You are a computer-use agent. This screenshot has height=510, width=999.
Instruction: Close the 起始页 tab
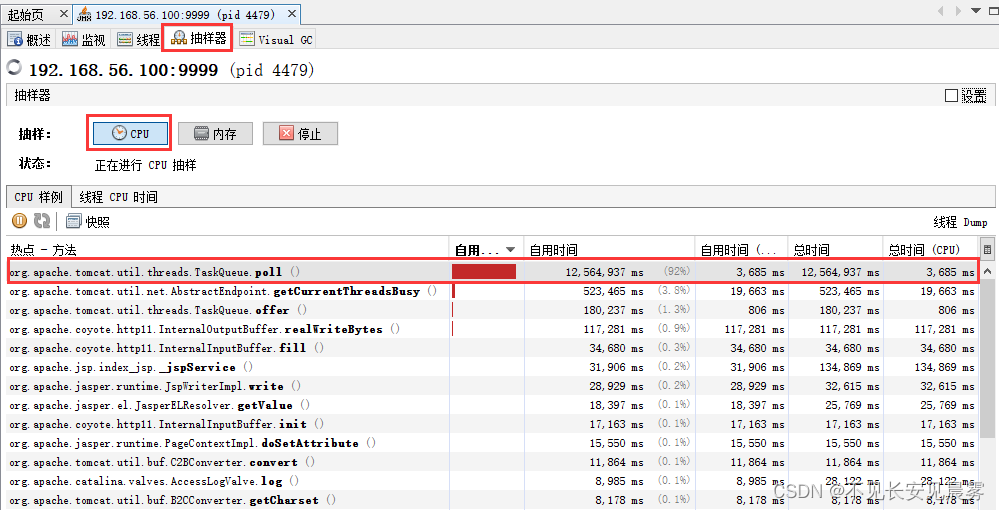64,13
